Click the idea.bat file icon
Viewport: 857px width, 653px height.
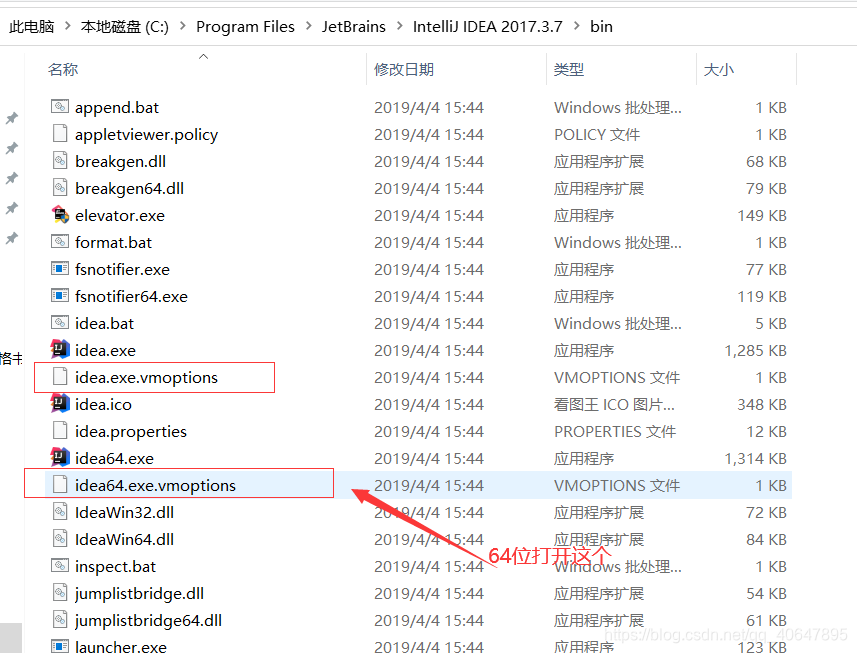60,322
